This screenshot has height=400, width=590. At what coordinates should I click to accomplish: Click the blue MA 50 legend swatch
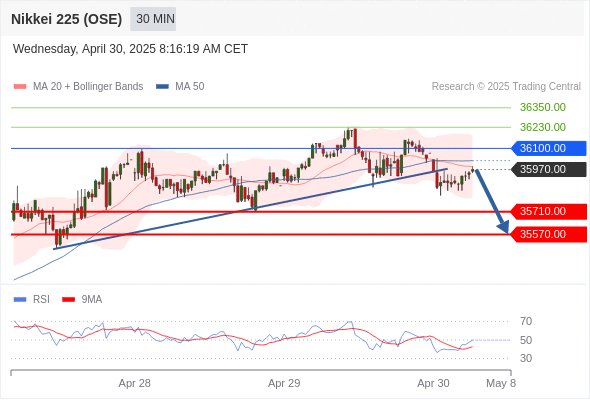[x=162, y=87]
